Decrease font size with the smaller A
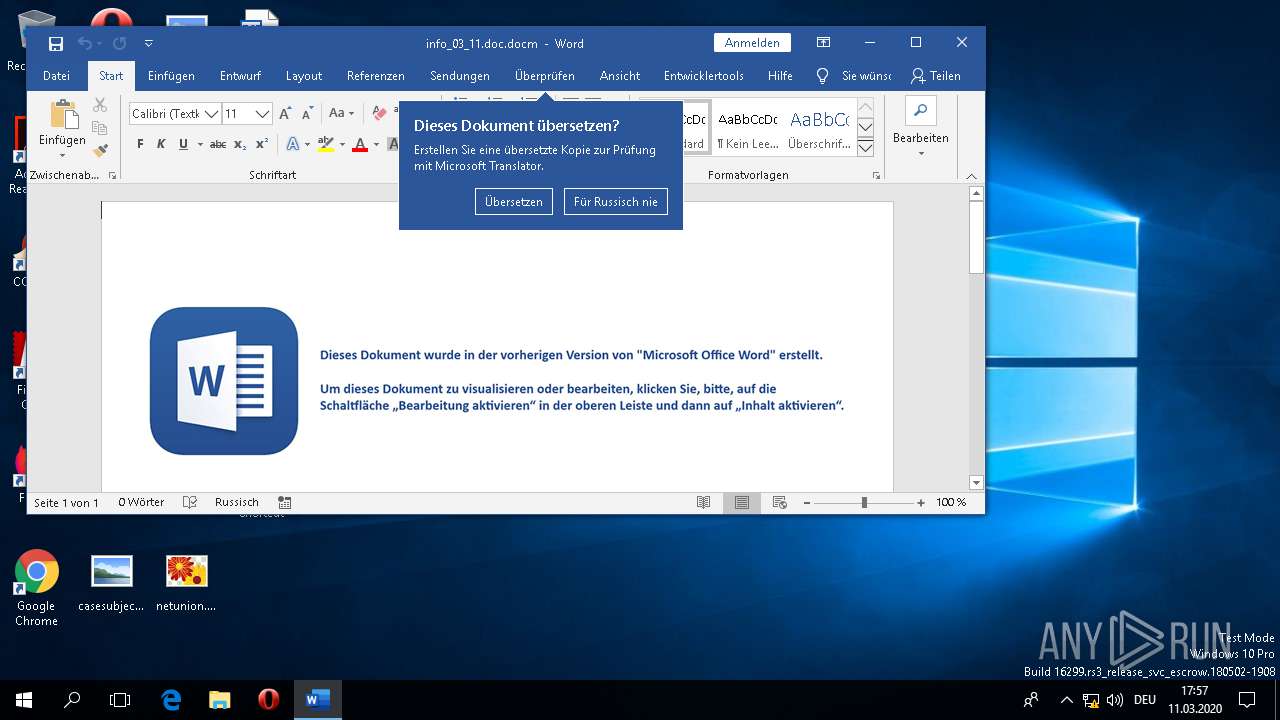This screenshot has height=720, width=1280. [x=308, y=114]
